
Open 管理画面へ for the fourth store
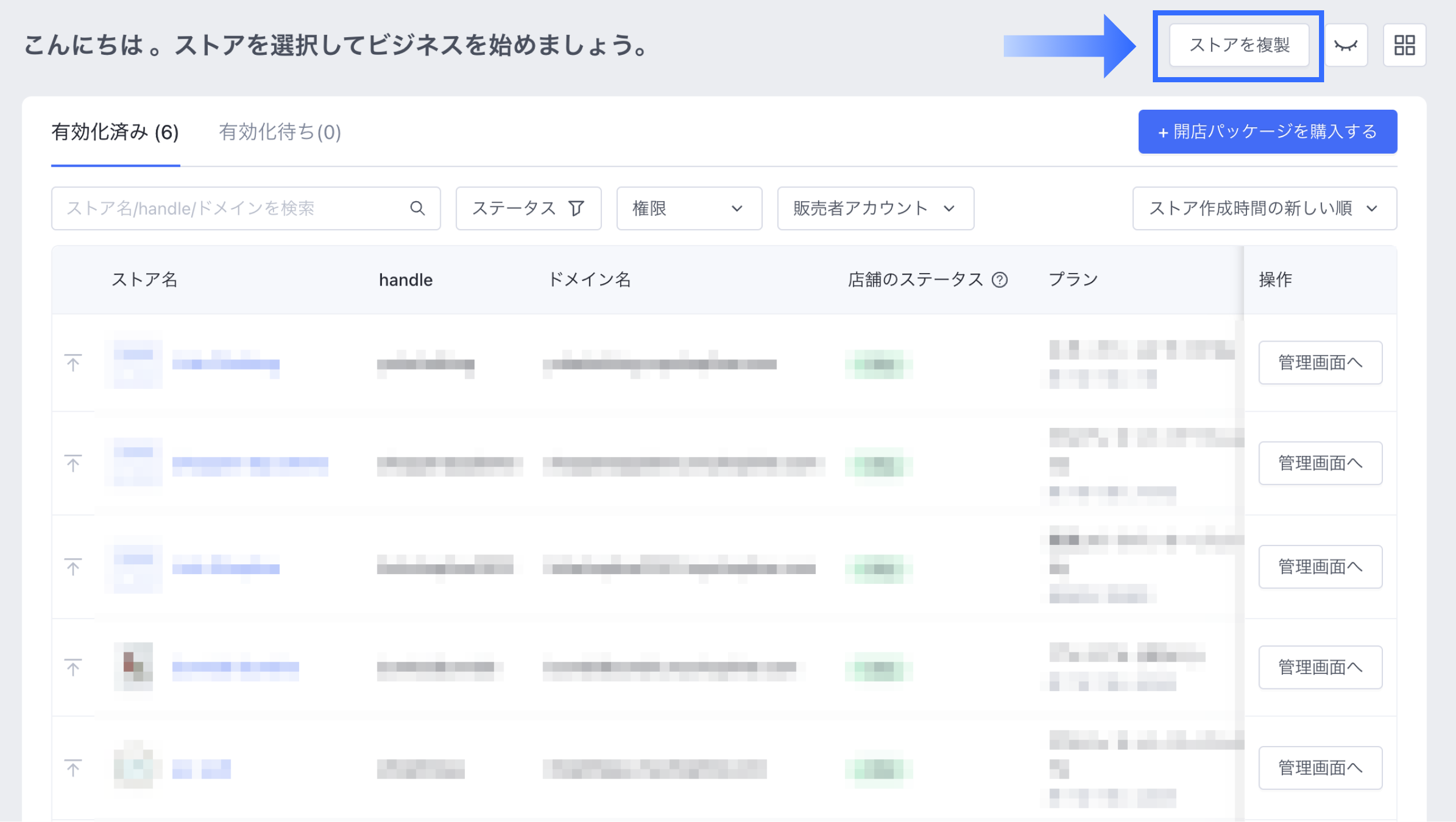(x=1320, y=667)
